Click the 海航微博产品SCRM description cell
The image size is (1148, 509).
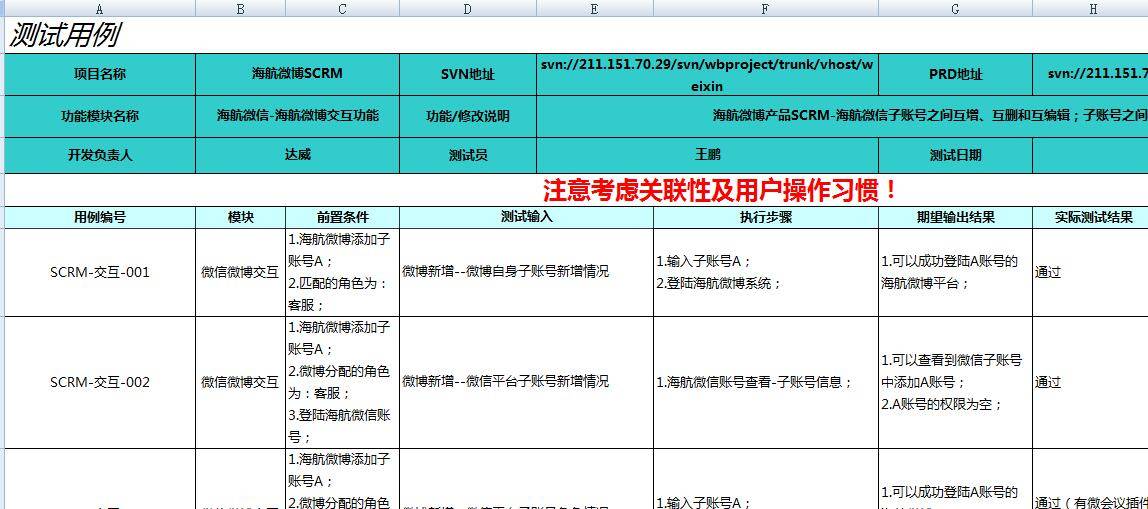tap(842, 116)
